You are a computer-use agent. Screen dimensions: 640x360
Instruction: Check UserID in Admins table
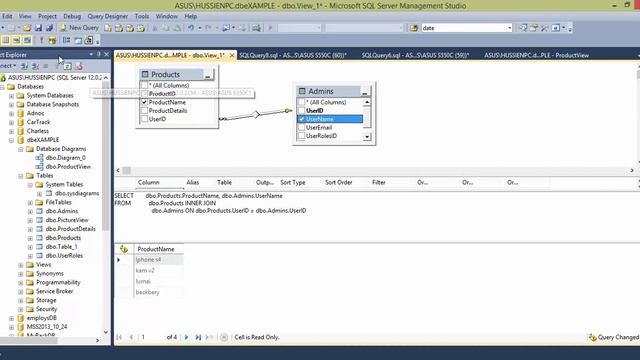[302, 111]
